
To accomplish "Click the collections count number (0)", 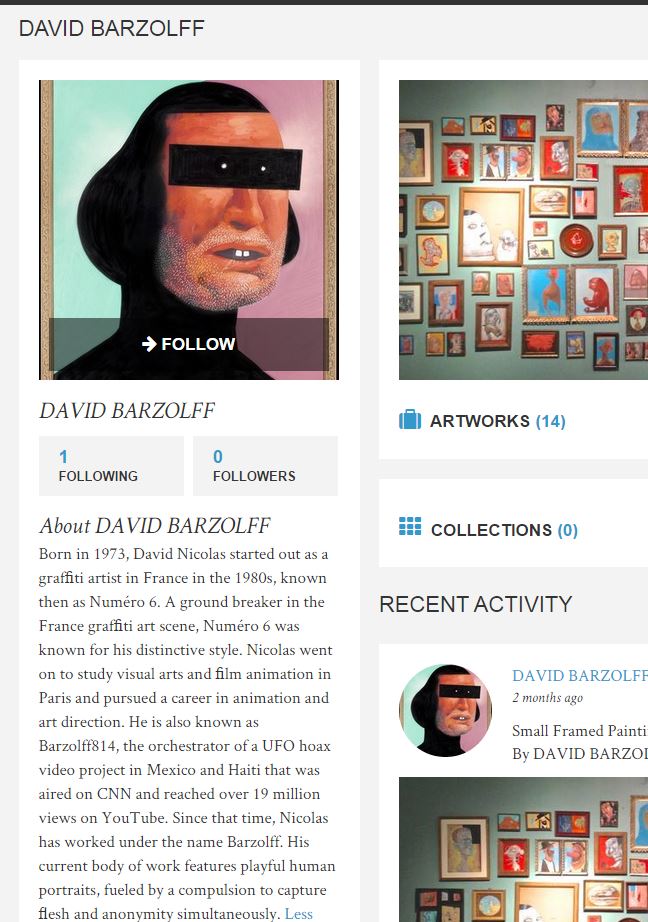I will click(x=567, y=530).
